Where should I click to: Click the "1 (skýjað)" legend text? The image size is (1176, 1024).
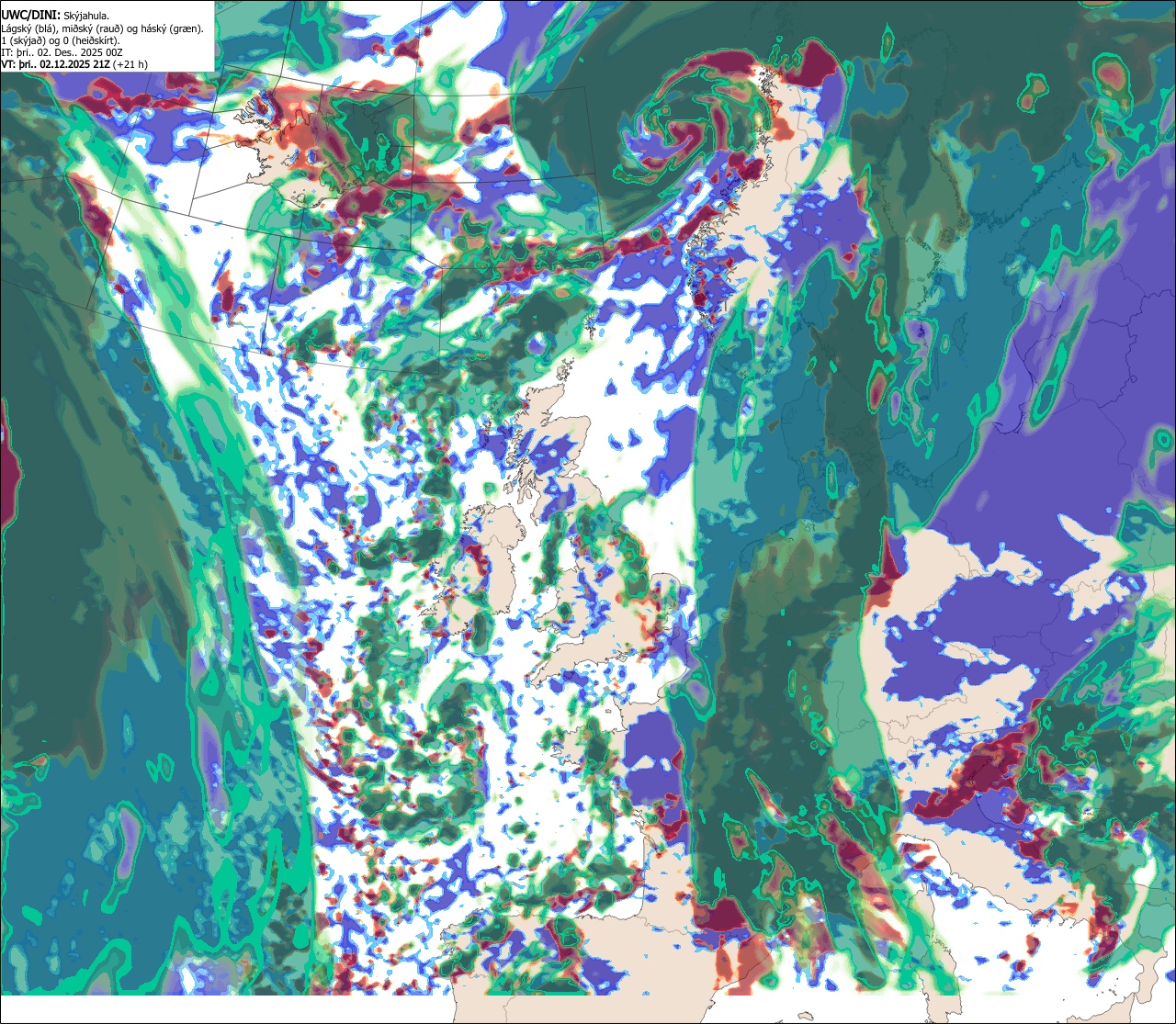point(23,41)
